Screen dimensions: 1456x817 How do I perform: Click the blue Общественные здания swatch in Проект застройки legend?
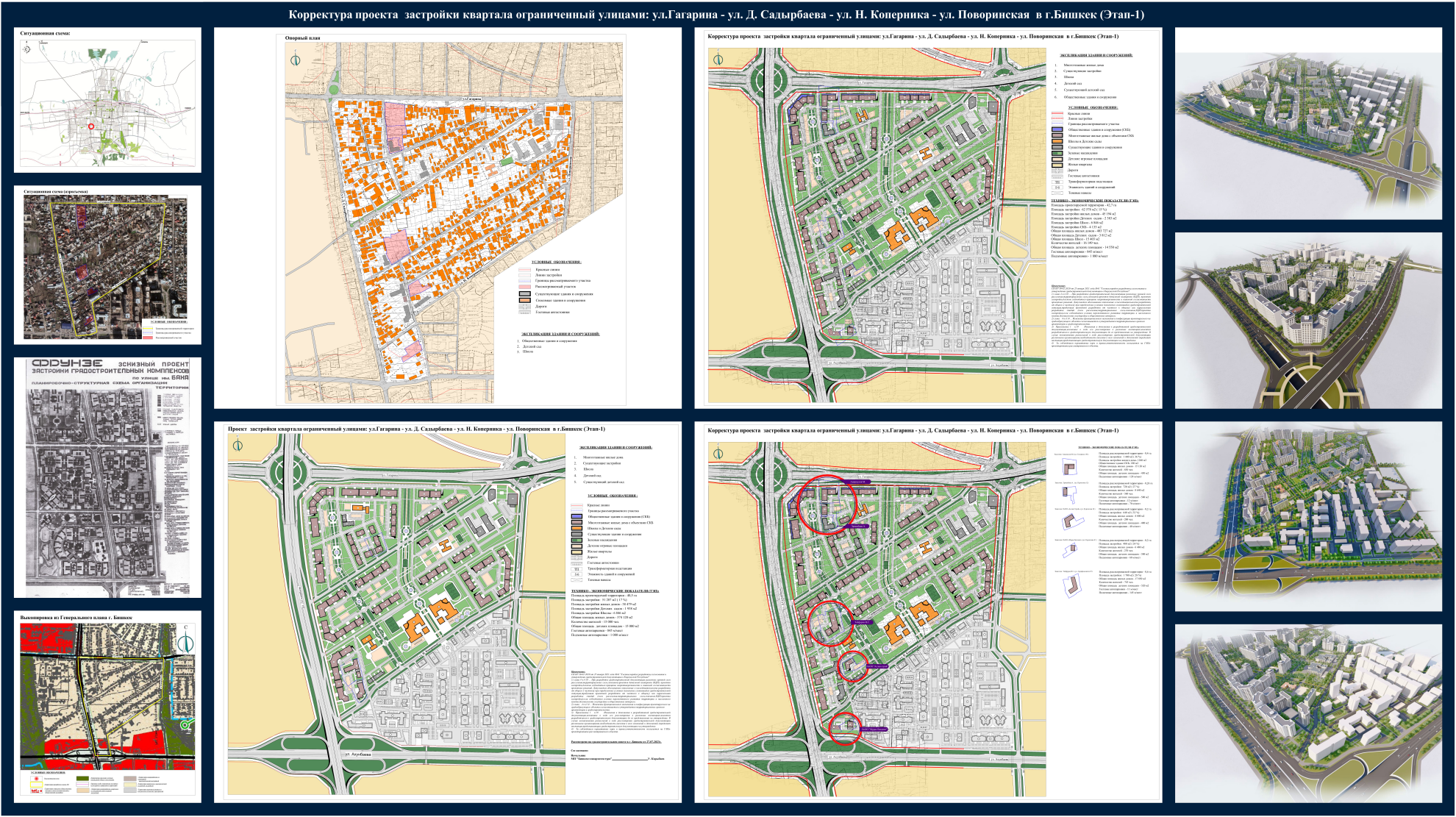pos(577,517)
